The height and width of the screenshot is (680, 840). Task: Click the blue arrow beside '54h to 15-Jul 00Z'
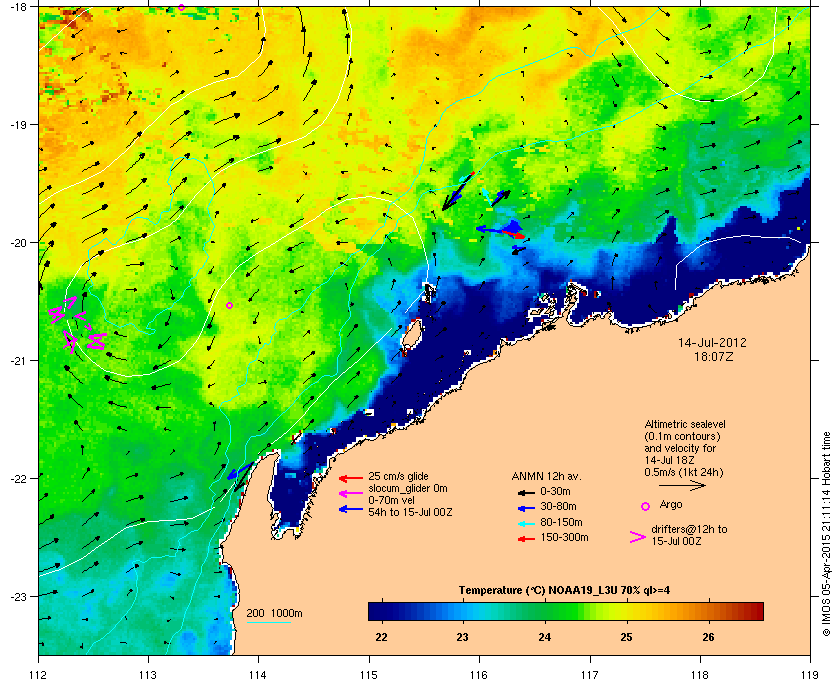click(351, 509)
